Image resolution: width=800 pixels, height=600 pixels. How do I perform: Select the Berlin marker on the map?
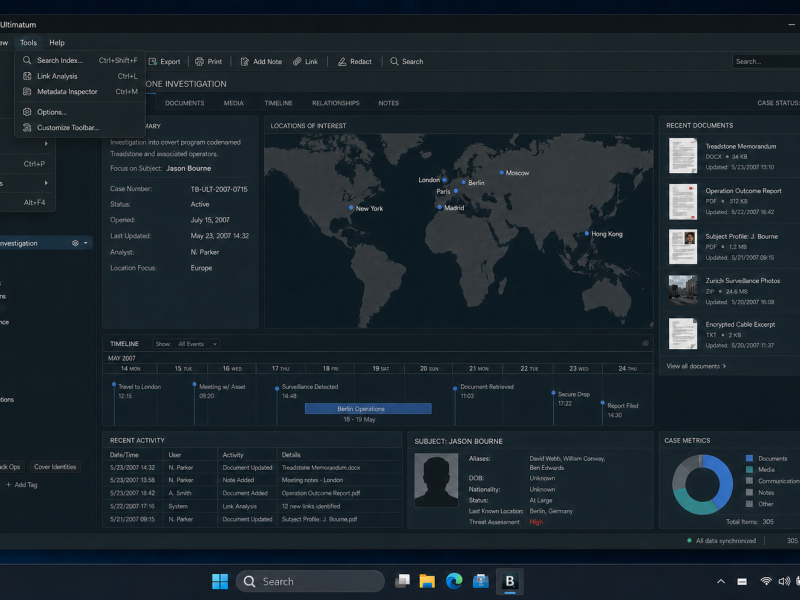pos(463,182)
